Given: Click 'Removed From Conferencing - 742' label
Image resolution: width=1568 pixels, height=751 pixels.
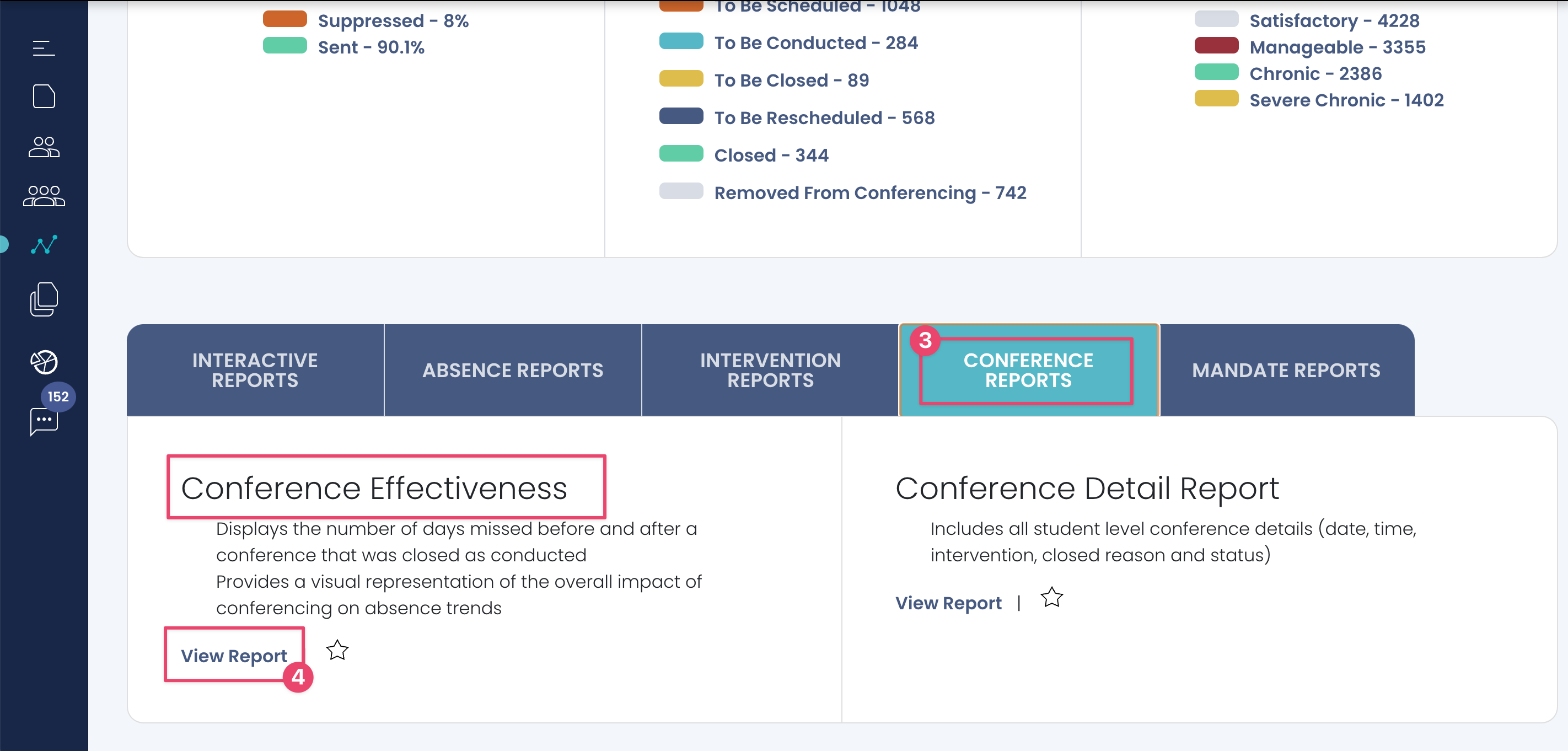Looking at the screenshot, I should pos(870,193).
